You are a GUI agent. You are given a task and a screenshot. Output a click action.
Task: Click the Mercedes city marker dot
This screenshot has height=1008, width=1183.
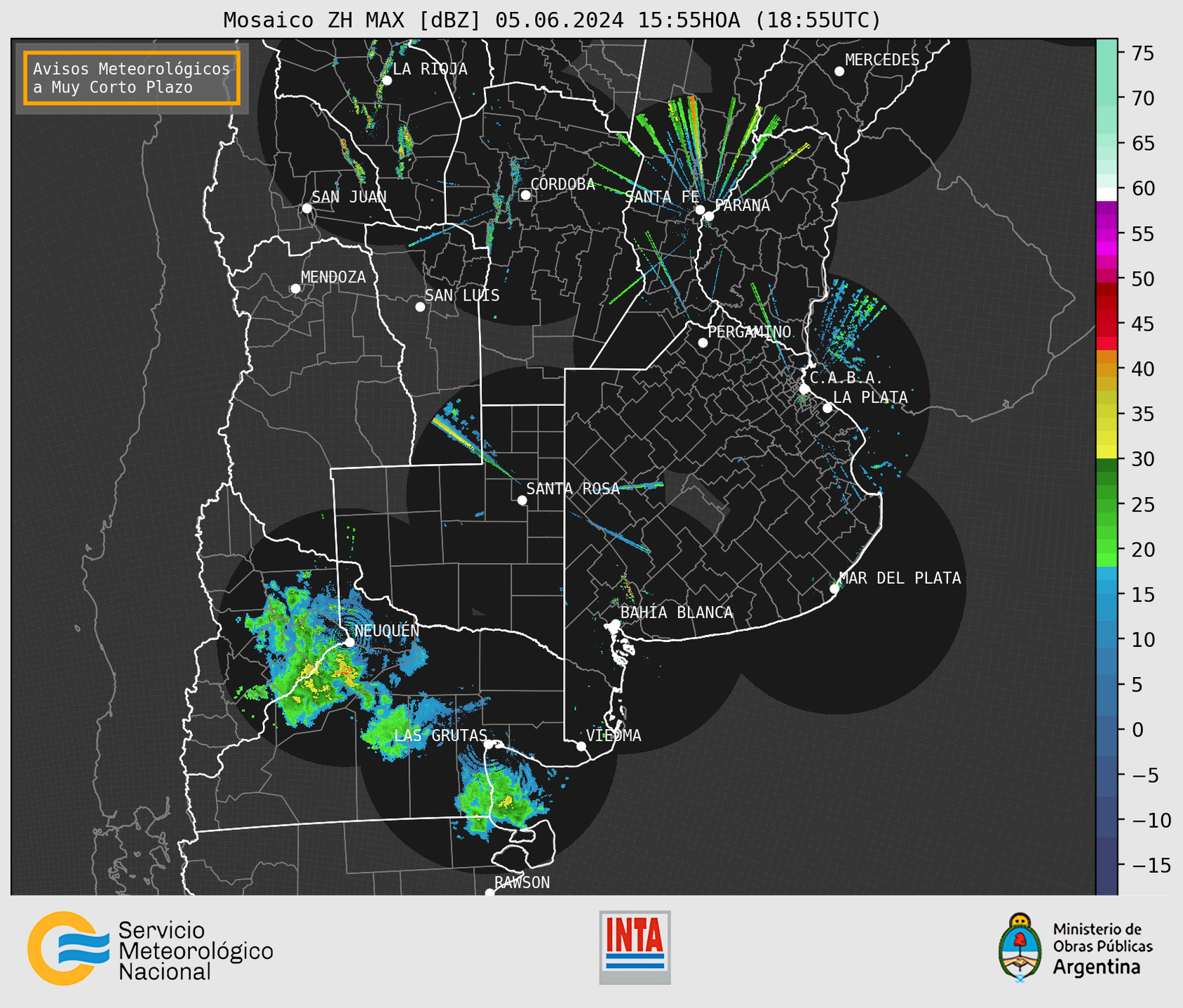click(x=839, y=71)
